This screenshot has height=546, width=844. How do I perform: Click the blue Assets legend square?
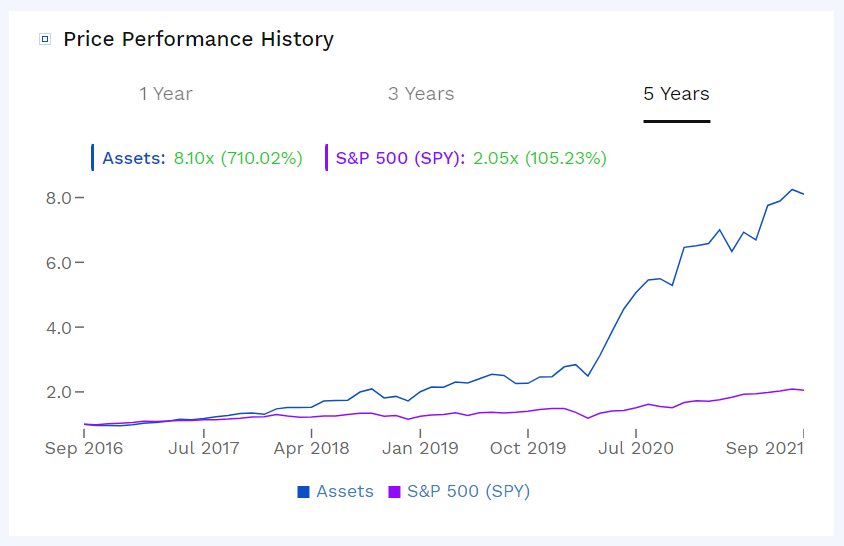[x=303, y=492]
